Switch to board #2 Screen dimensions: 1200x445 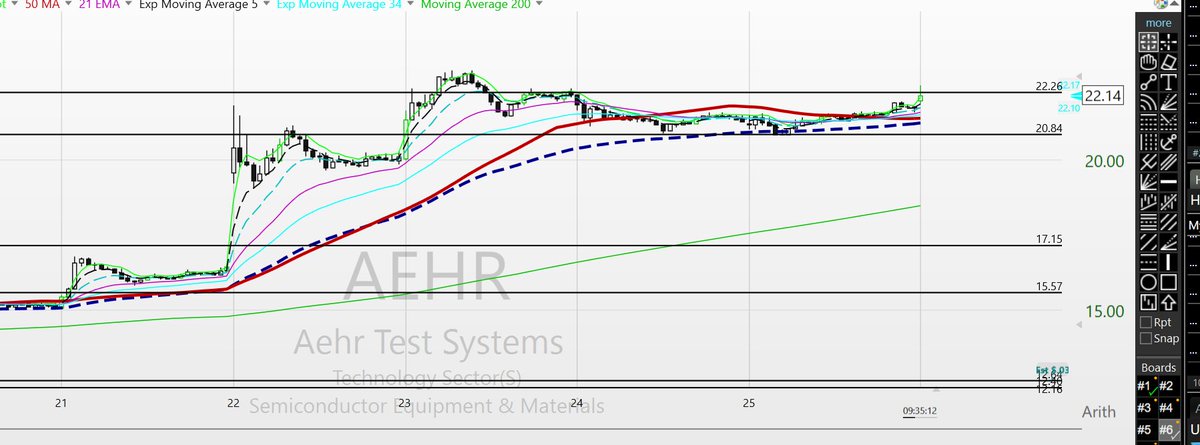pos(1169,387)
